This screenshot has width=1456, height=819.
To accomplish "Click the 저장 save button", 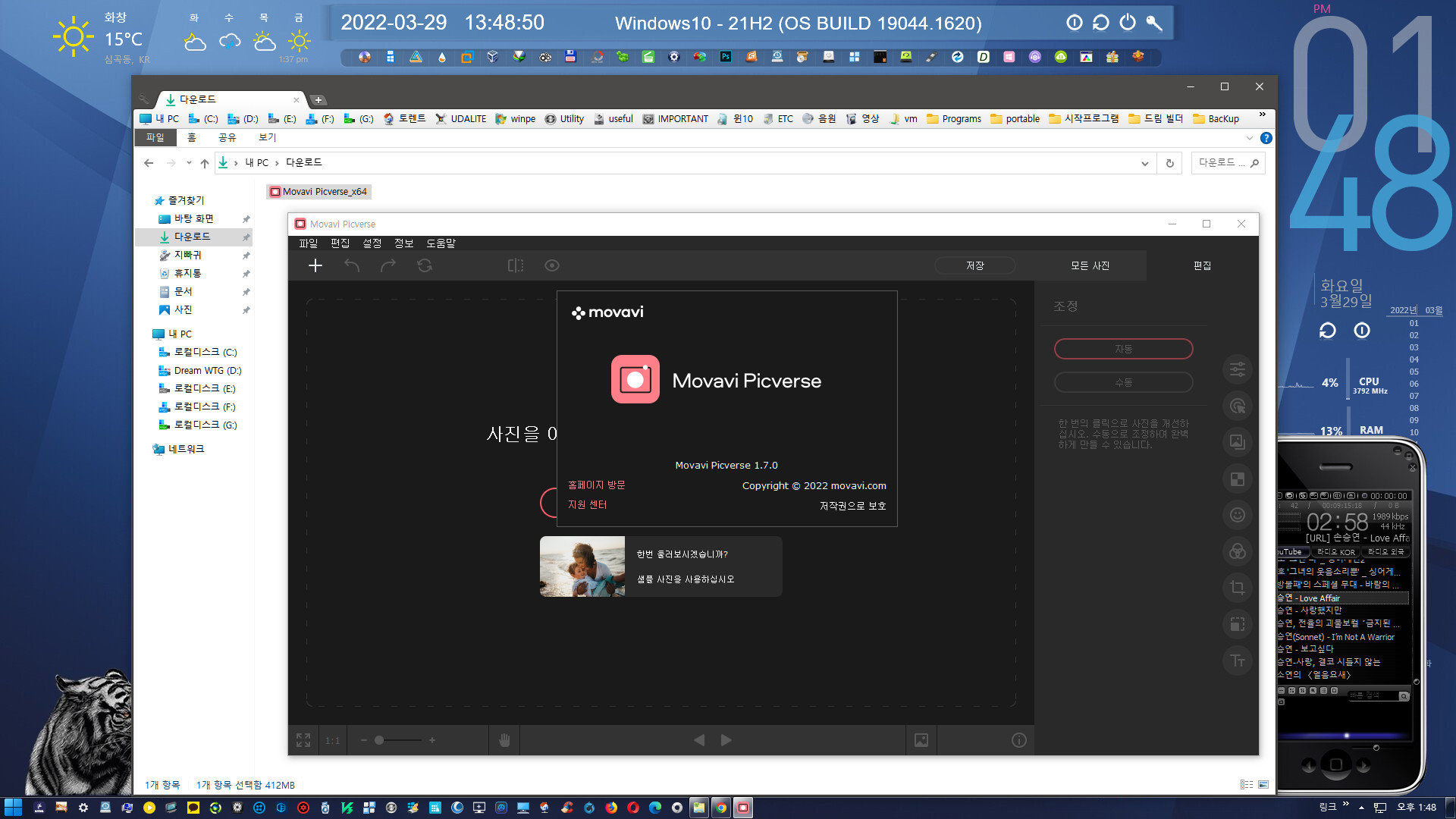I will click(x=975, y=265).
